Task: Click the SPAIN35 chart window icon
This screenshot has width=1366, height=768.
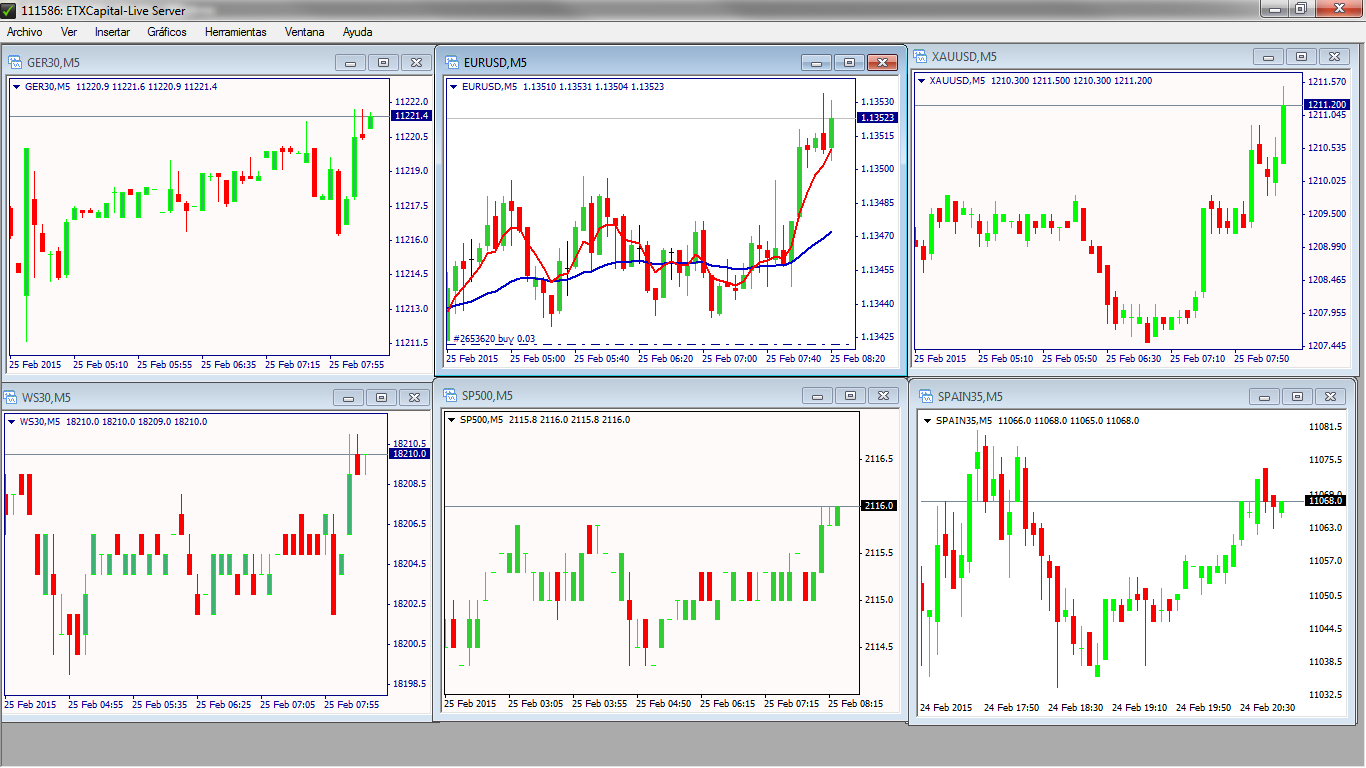Action: [924, 396]
